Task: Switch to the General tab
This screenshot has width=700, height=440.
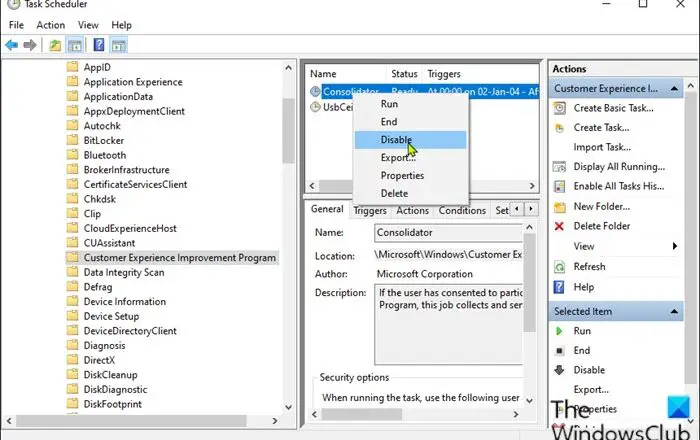Action: coord(327,209)
